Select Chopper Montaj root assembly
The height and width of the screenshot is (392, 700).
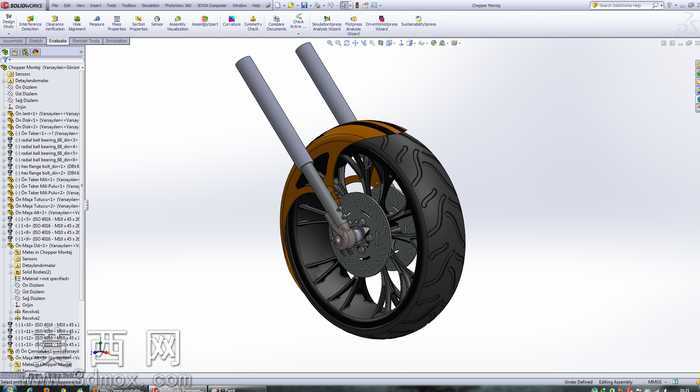(44, 67)
